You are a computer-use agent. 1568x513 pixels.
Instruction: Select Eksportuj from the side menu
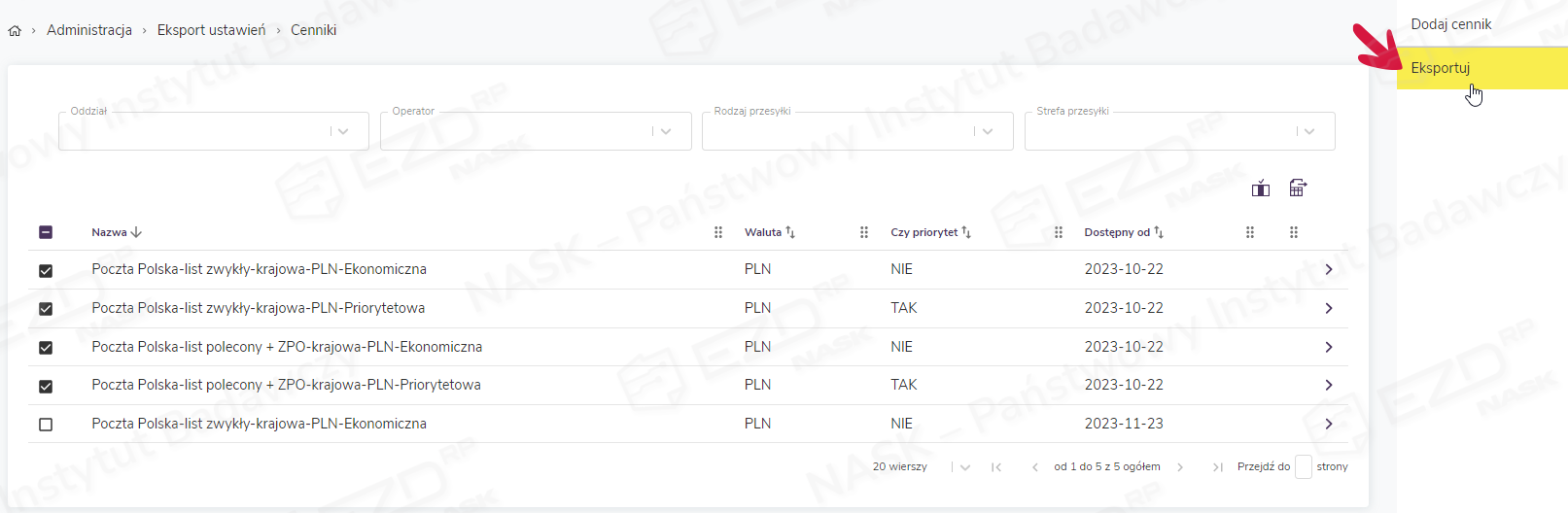point(1441,68)
